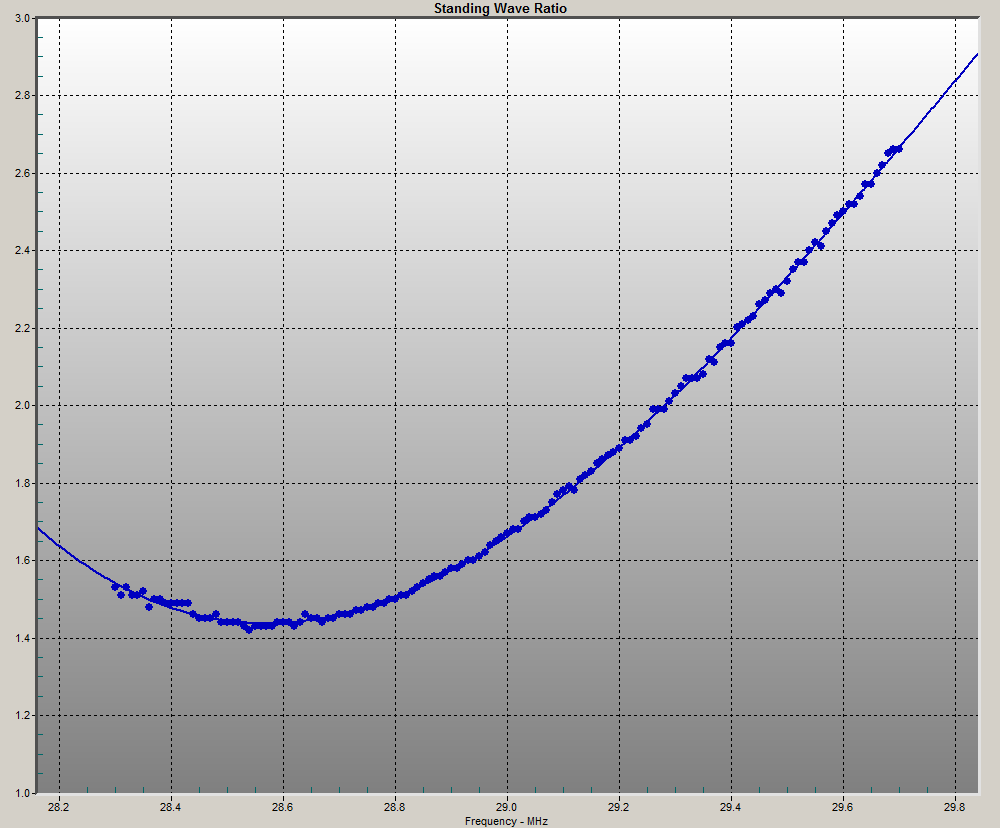Click the 29.0 frequency tick label
1000x828 pixels.
507,807
